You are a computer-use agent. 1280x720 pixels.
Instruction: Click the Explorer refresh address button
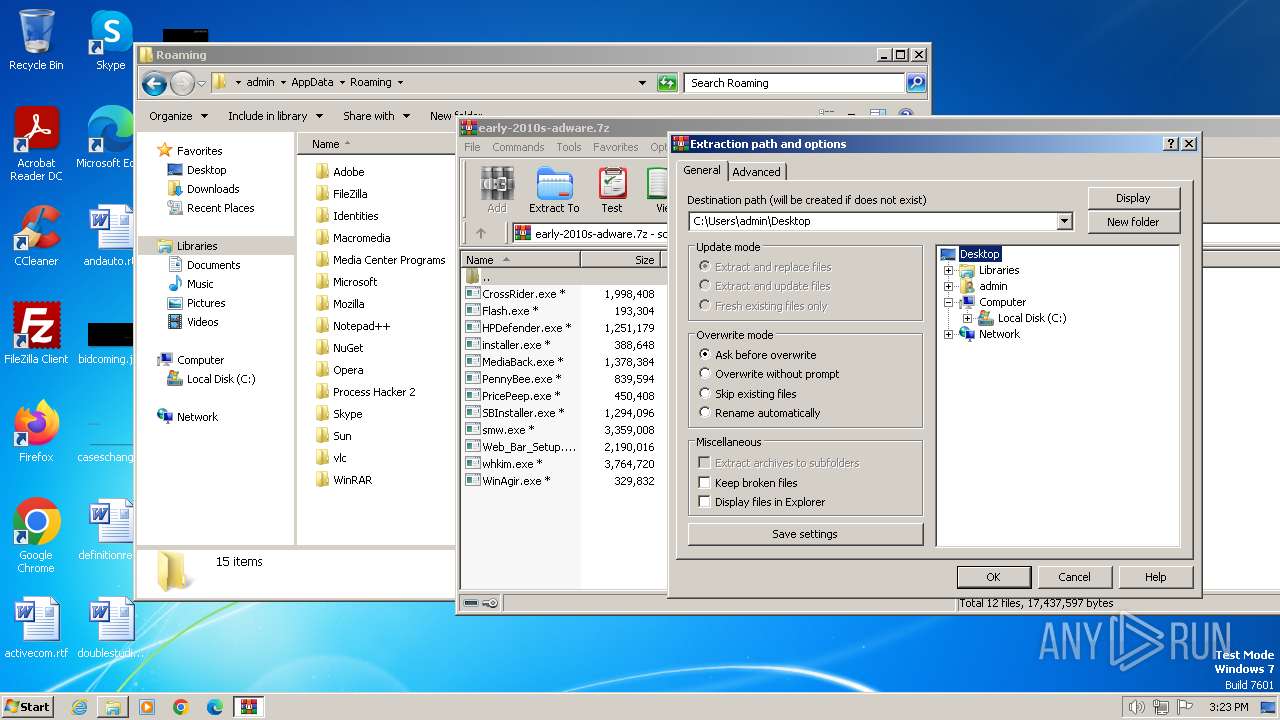(x=667, y=83)
